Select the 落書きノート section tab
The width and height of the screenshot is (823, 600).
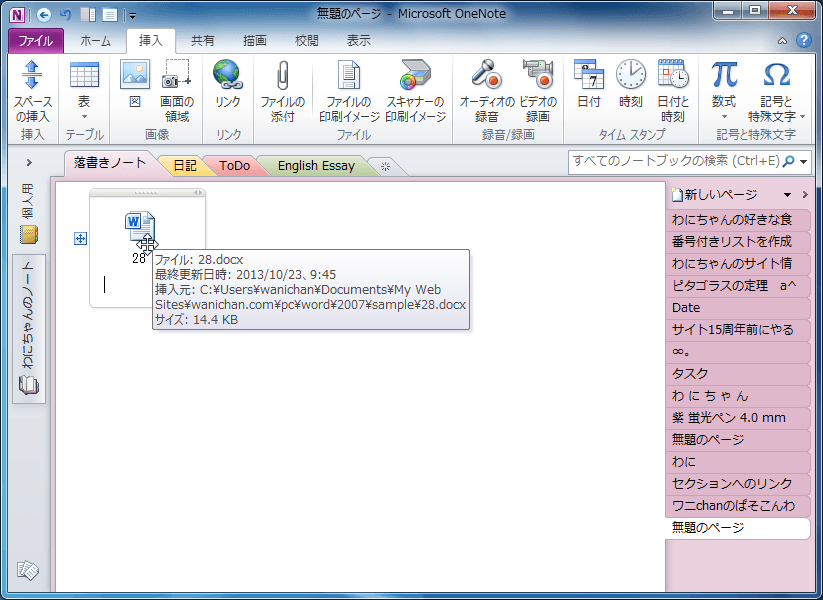110,163
